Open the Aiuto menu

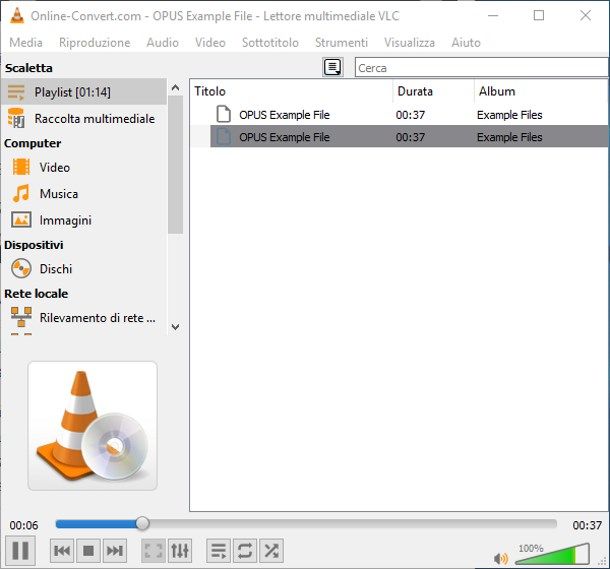466,42
